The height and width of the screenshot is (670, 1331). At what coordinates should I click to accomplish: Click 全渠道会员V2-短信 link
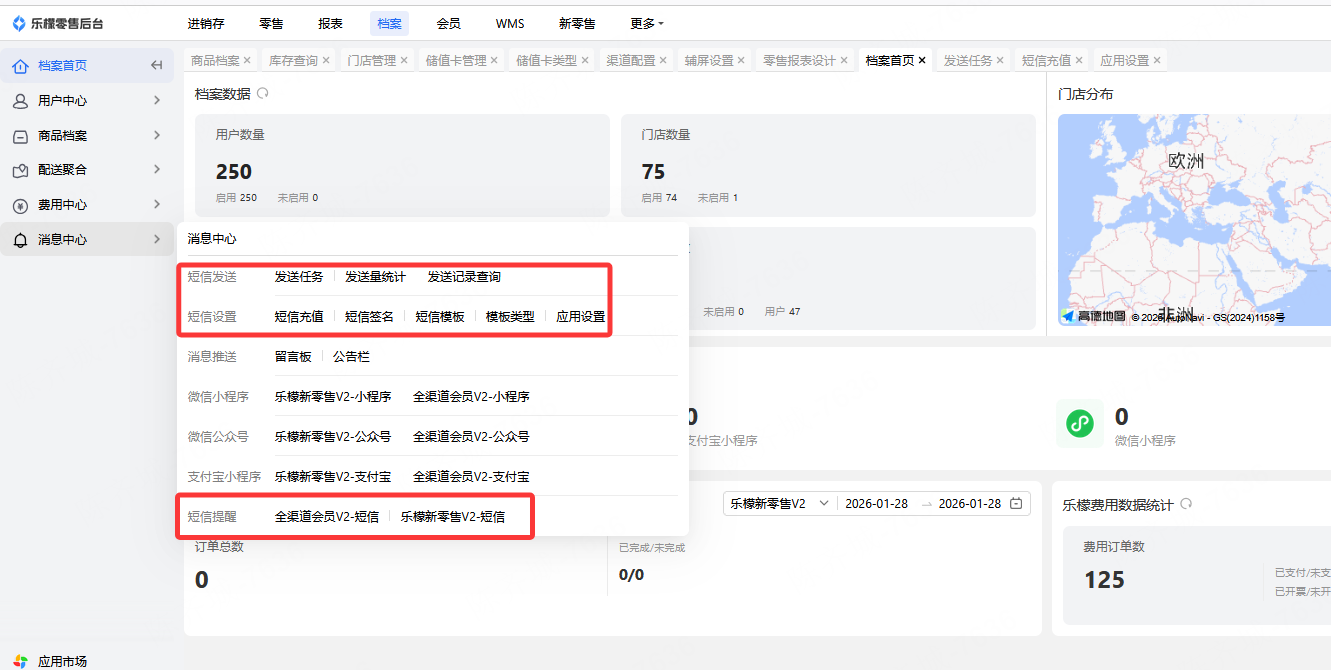tap(327, 517)
